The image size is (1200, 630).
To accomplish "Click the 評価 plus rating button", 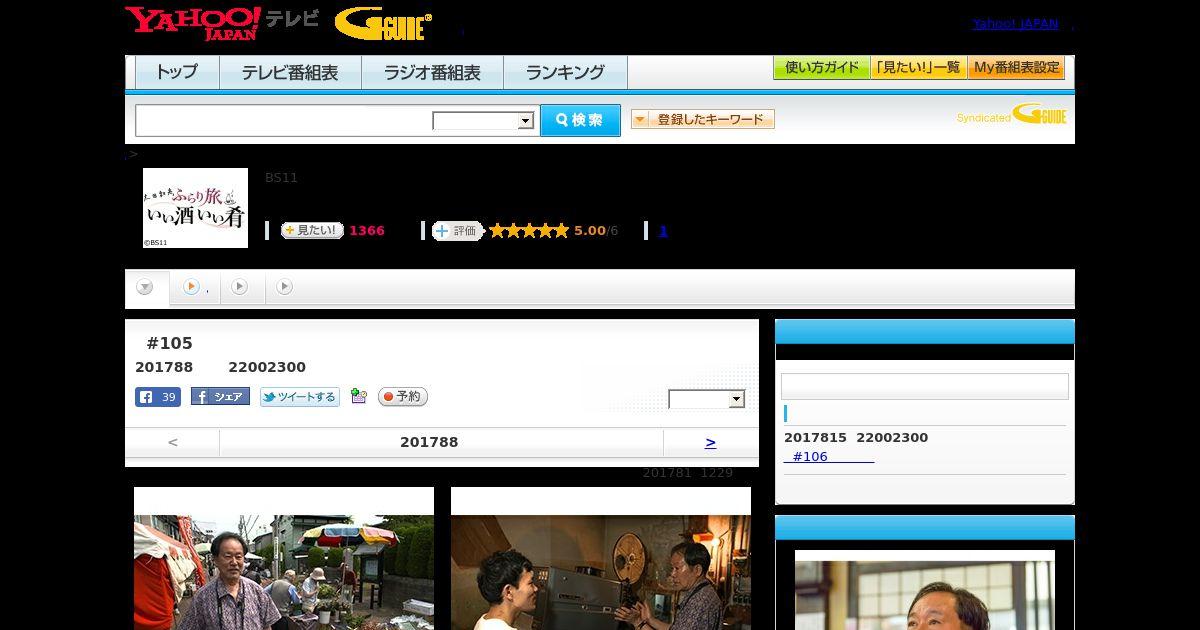I will (x=458, y=230).
